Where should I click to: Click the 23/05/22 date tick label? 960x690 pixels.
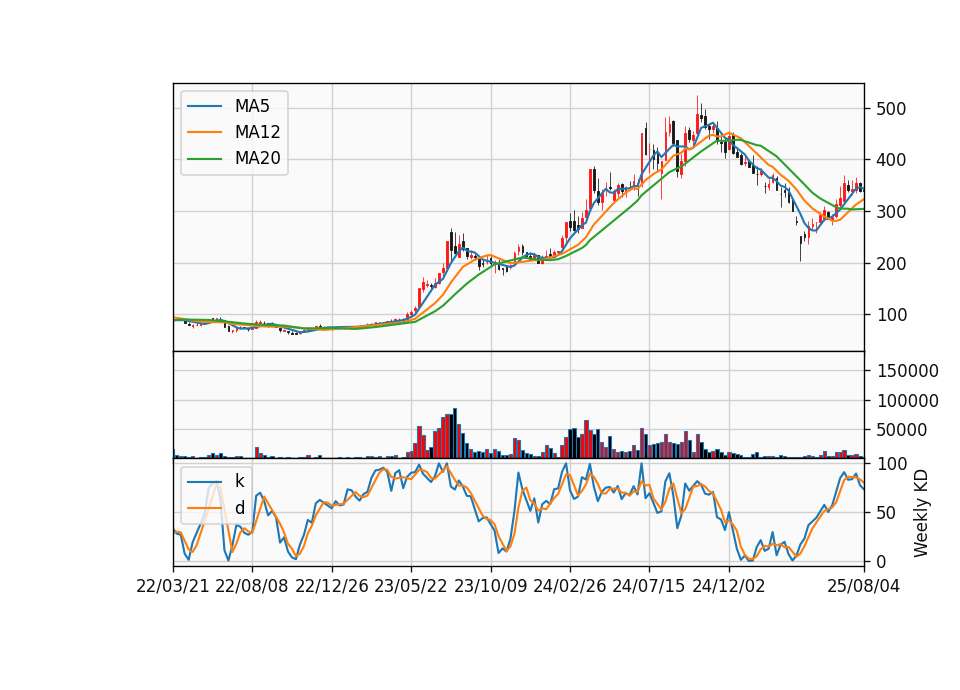click(x=411, y=586)
